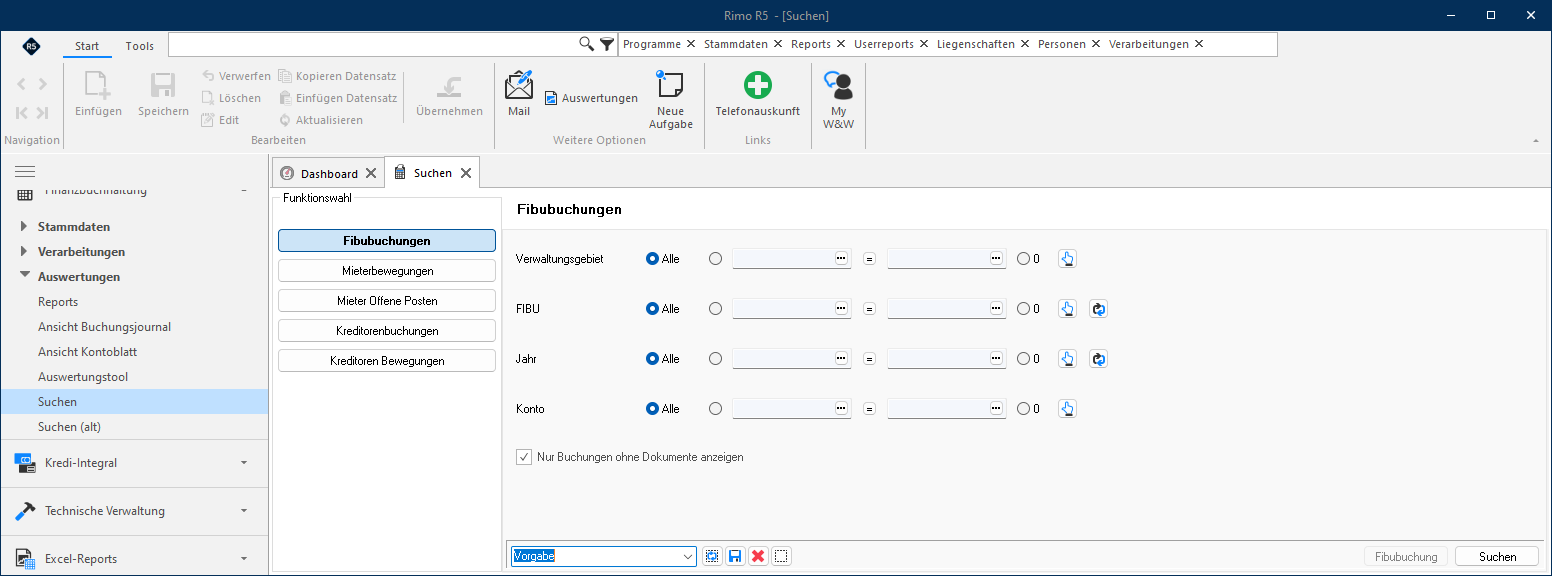
Task: Switch to the Start ribbon tab
Action: click(87, 46)
